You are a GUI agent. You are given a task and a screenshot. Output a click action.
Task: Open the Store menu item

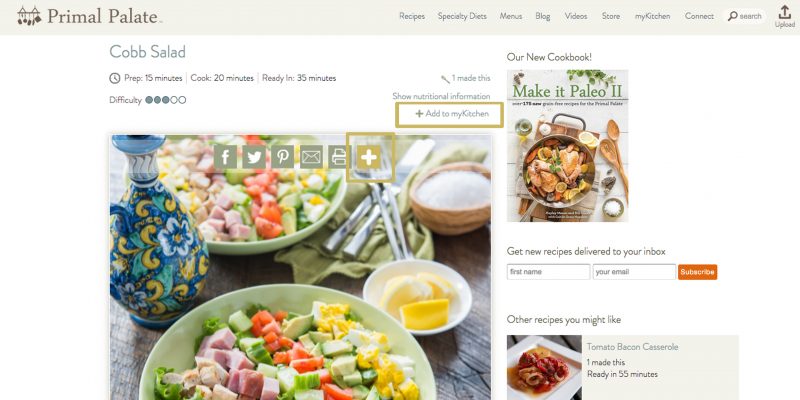(x=611, y=16)
